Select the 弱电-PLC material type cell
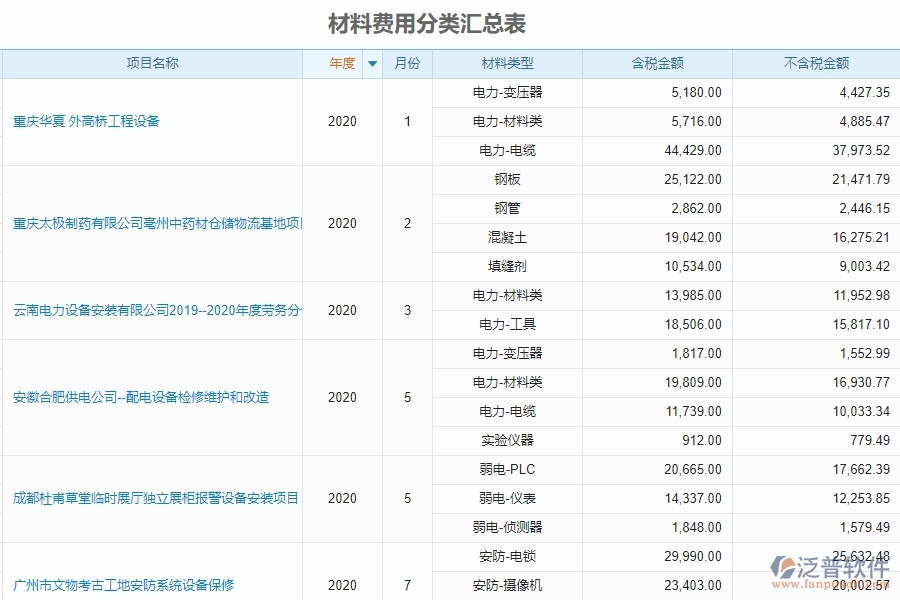This screenshot has width=900, height=600. pyautogui.click(x=506, y=469)
